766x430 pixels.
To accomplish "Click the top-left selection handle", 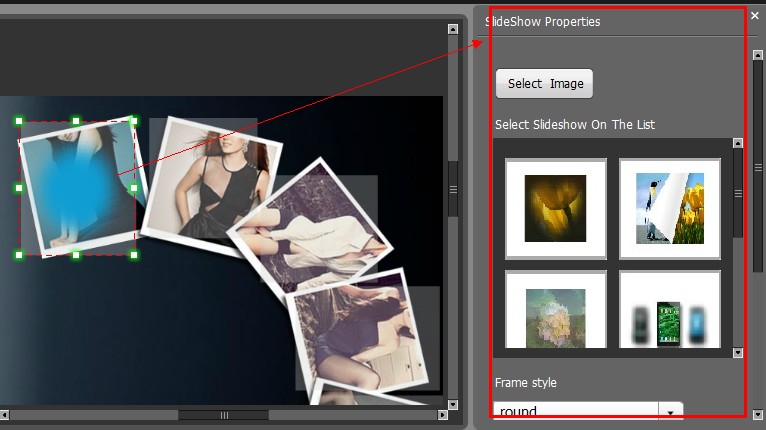I will pos(19,121).
